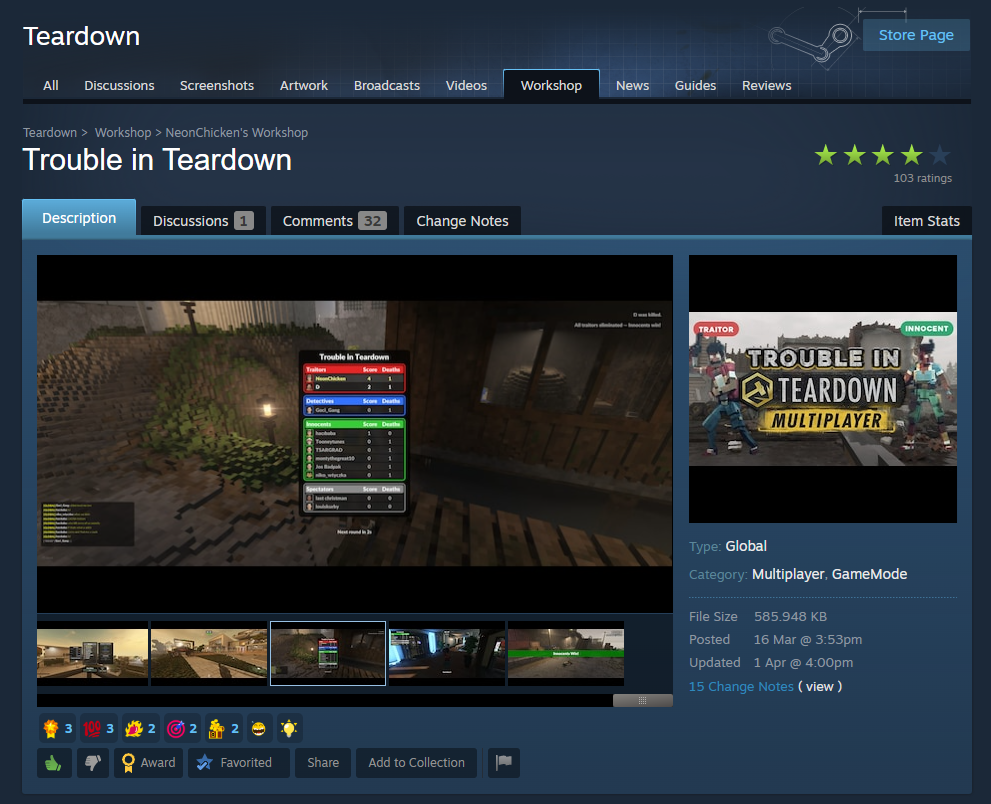The height and width of the screenshot is (804, 991).
Task: Open the Videos tab
Action: pyautogui.click(x=466, y=85)
